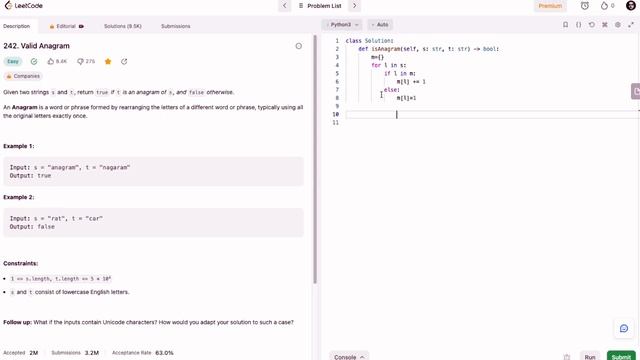The image size is (640, 360).
Task: Toggle fullscreen editor icon
Action: click(631, 25)
